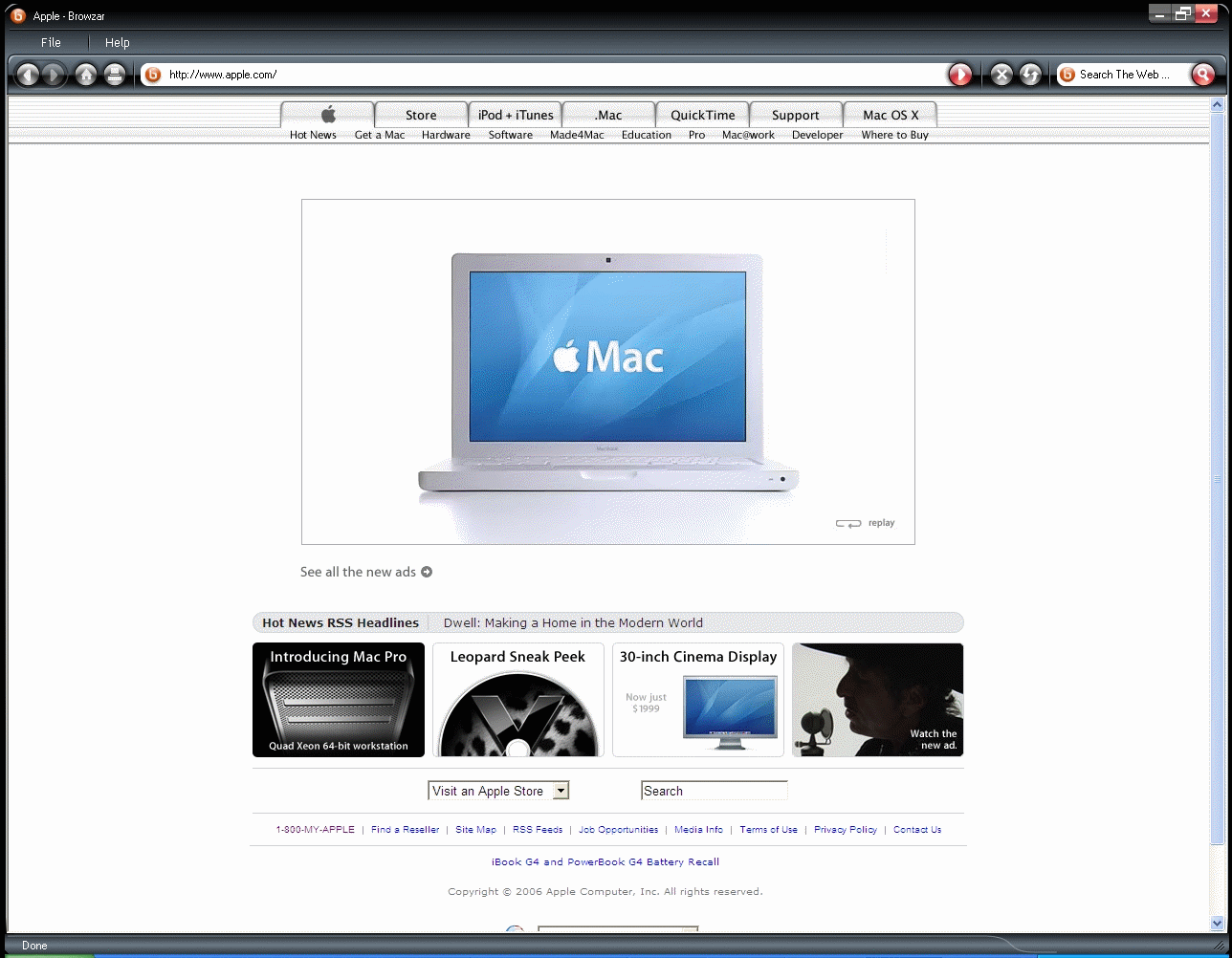Click the Hot News RSS Headlines label
Image resolution: width=1232 pixels, height=958 pixels.
[x=341, y=622]
